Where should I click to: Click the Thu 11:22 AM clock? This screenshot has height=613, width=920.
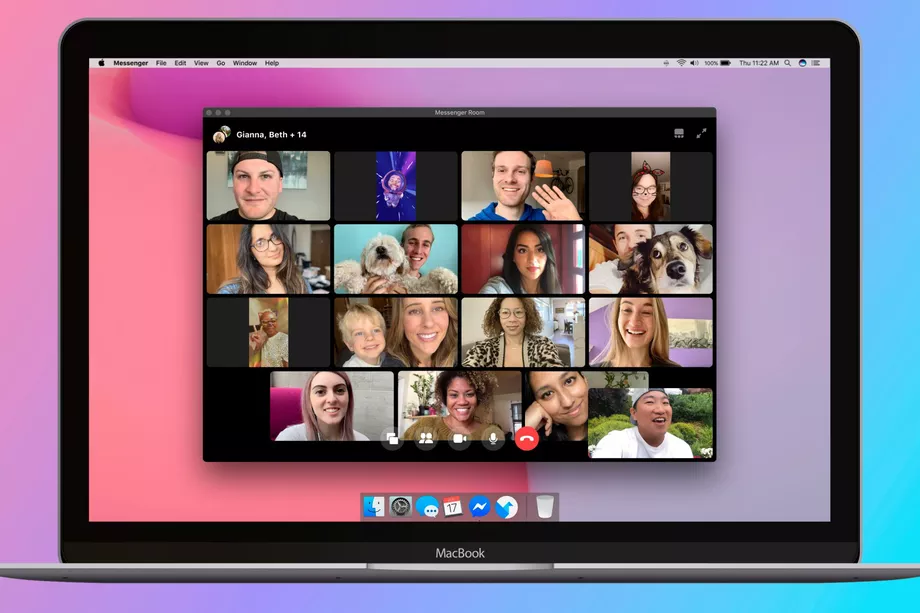(x=759, y=63)
